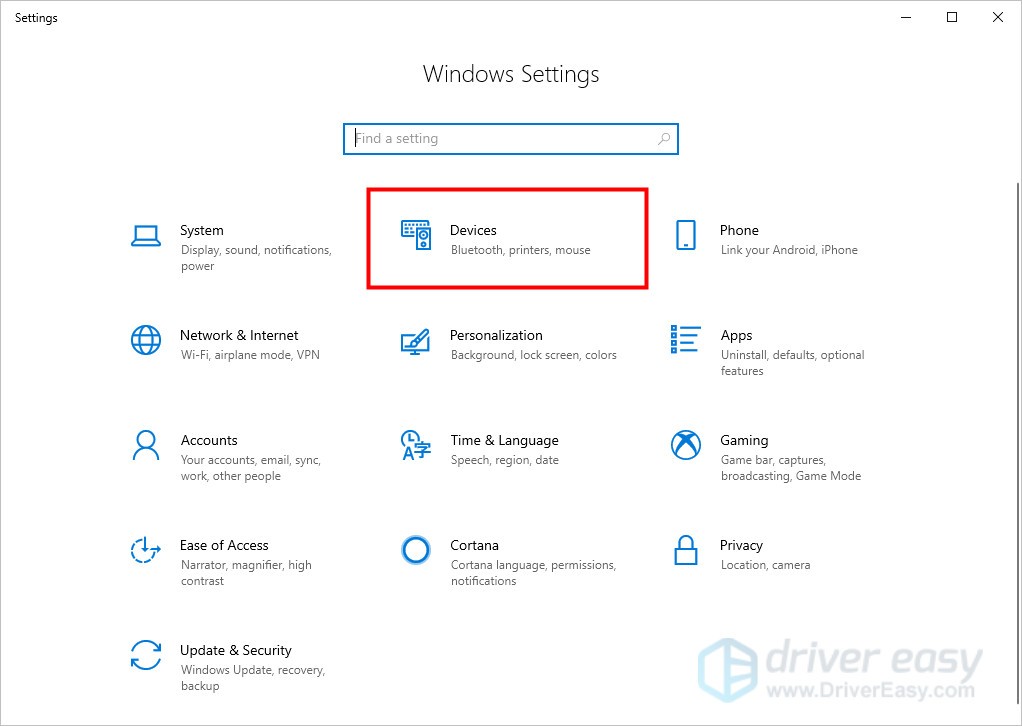Go to Network & Internet title
Screen dimensions: 1022x726
pyautogui.click(x=239, y=335)
